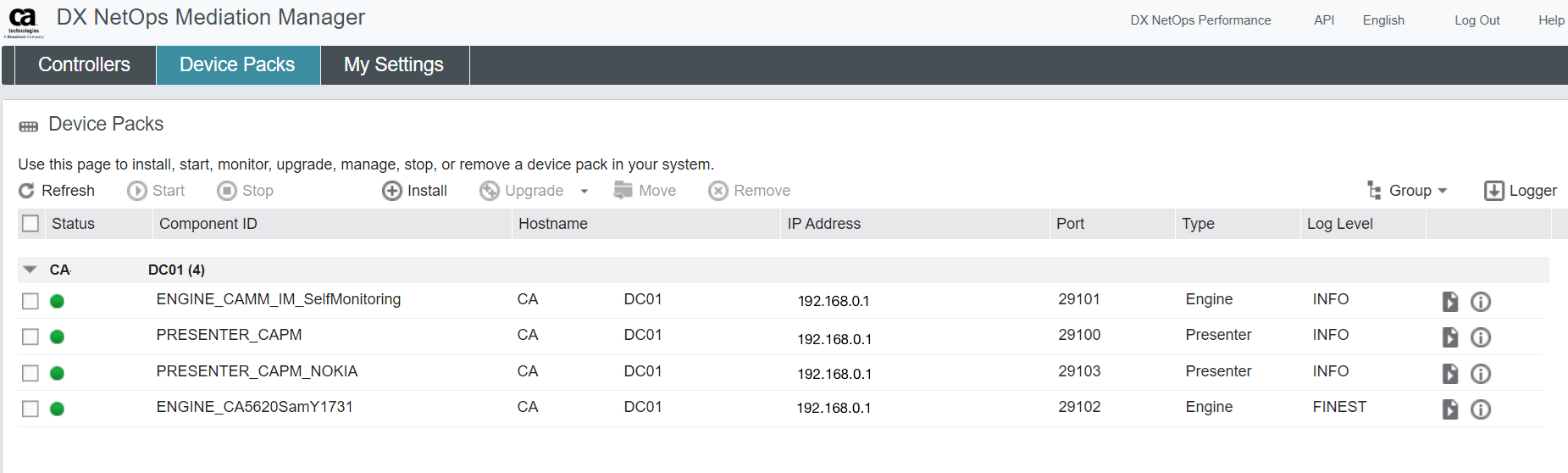Open the Logger download icon
The height and width of the screenshot is (473, 1568).
pos(1493,191)
